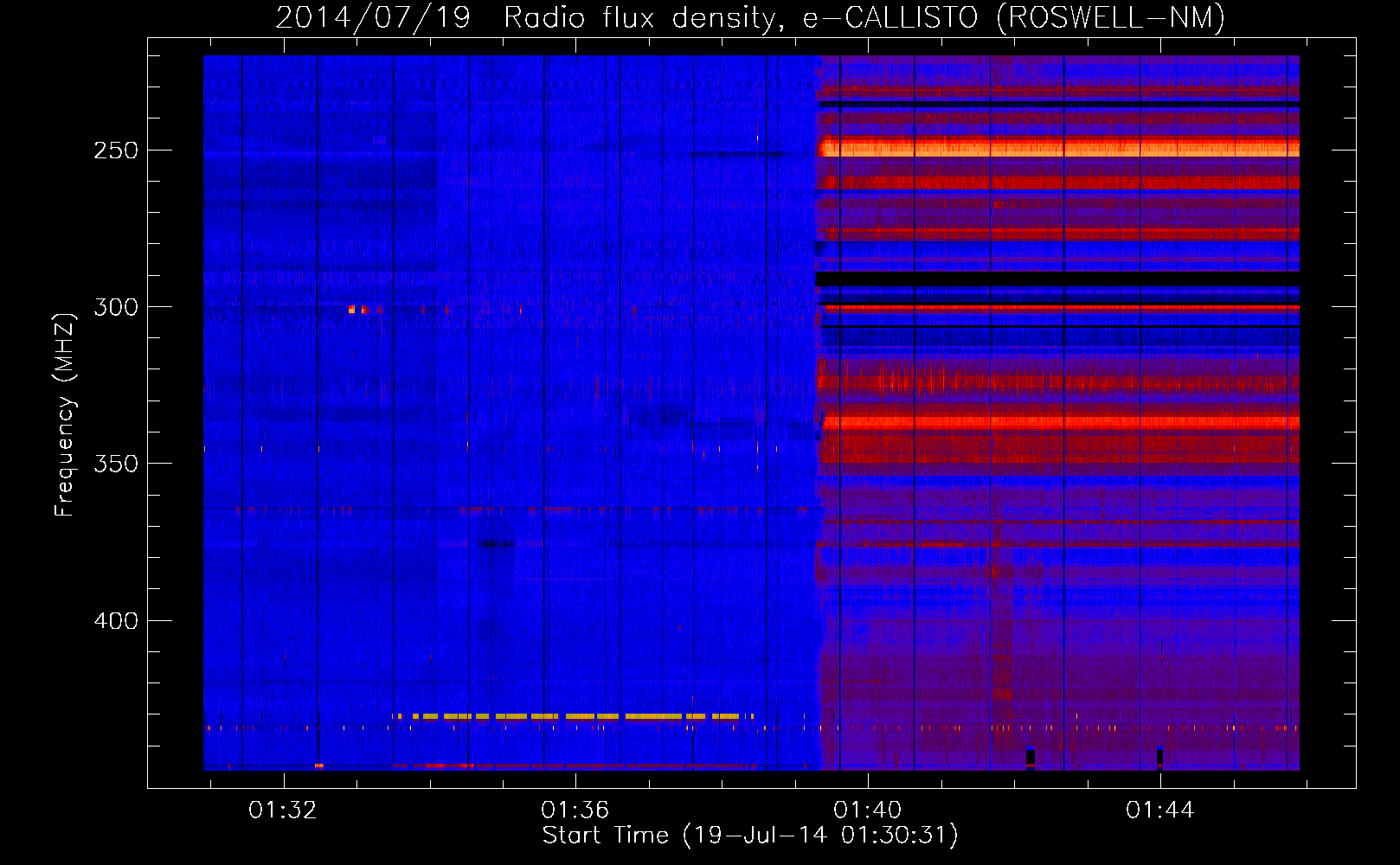
Task: Click the 'Frequency (MHZ)' axis title
Action: point(65,414)
